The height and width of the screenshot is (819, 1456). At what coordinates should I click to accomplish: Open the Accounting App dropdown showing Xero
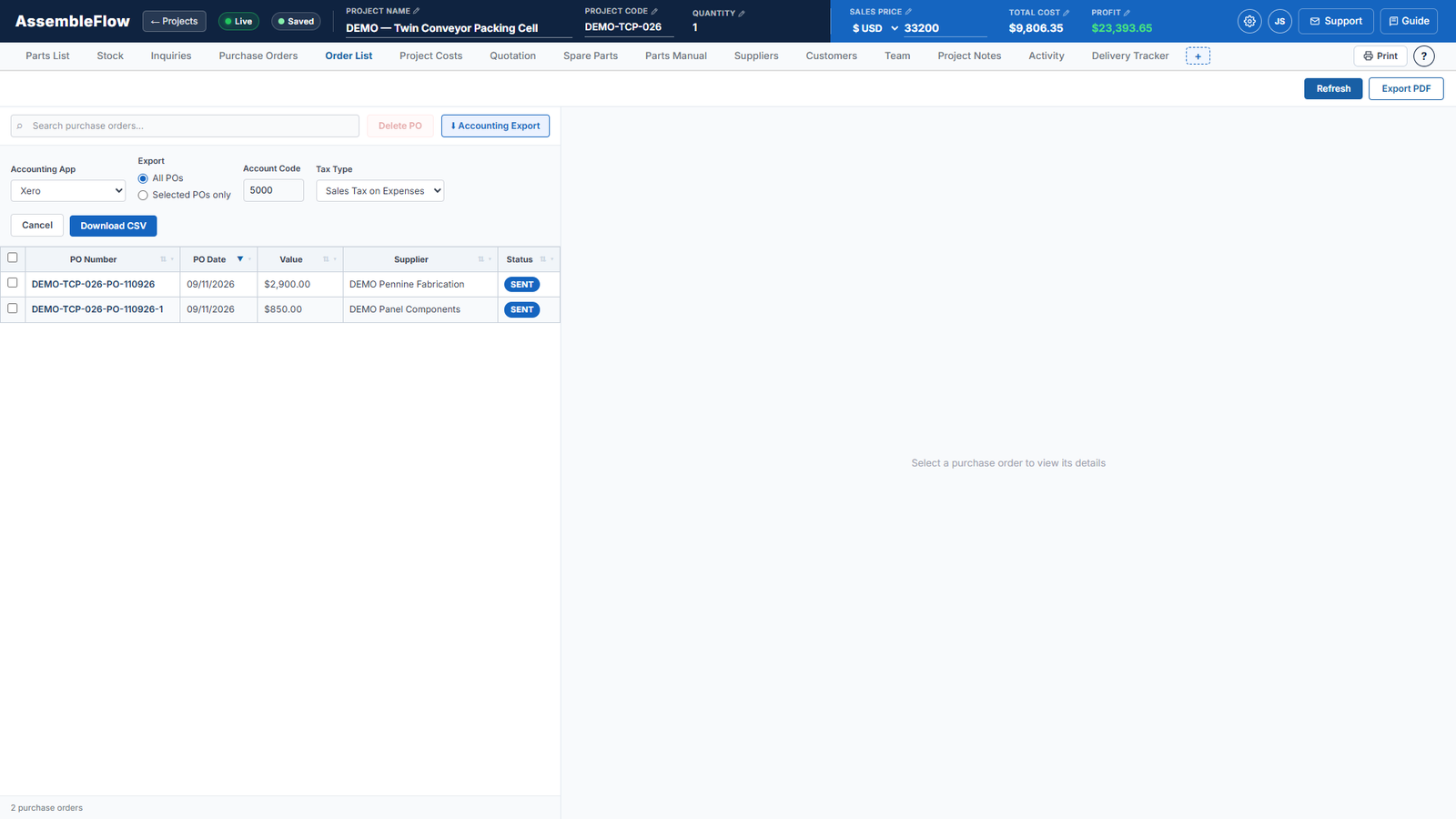pyautogui.click(x=68, y=191)
